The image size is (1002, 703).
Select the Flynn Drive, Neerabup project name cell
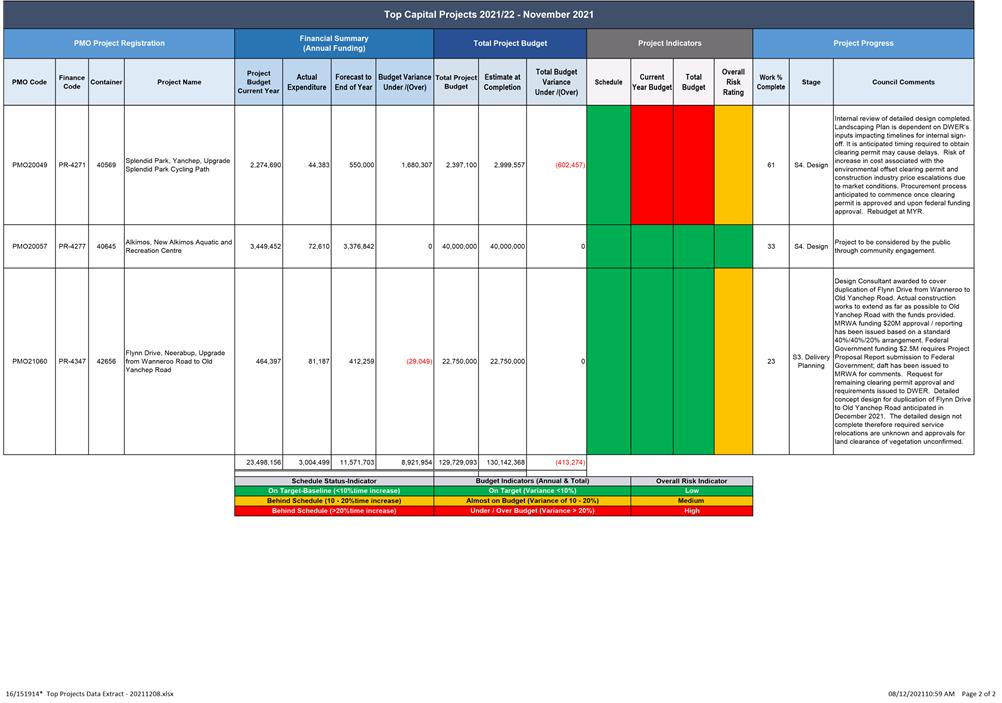click(179, 361)
